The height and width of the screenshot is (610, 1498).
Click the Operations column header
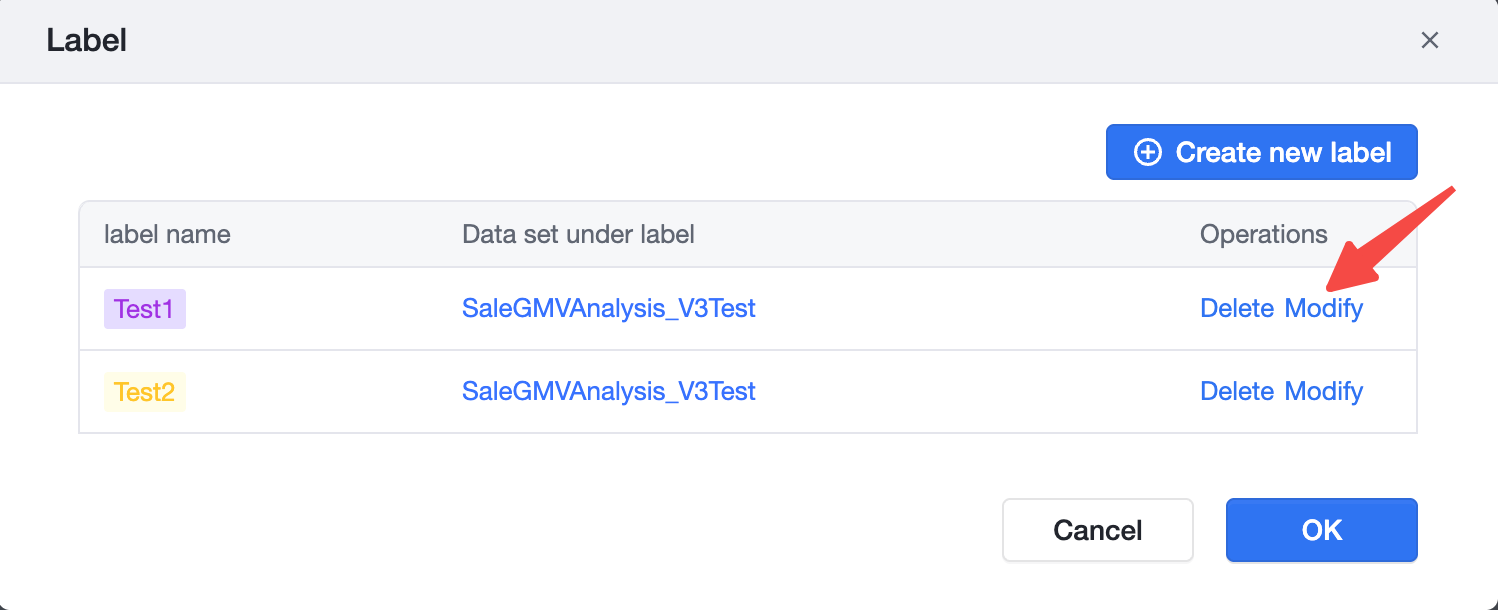click(x=1264, y=234)
